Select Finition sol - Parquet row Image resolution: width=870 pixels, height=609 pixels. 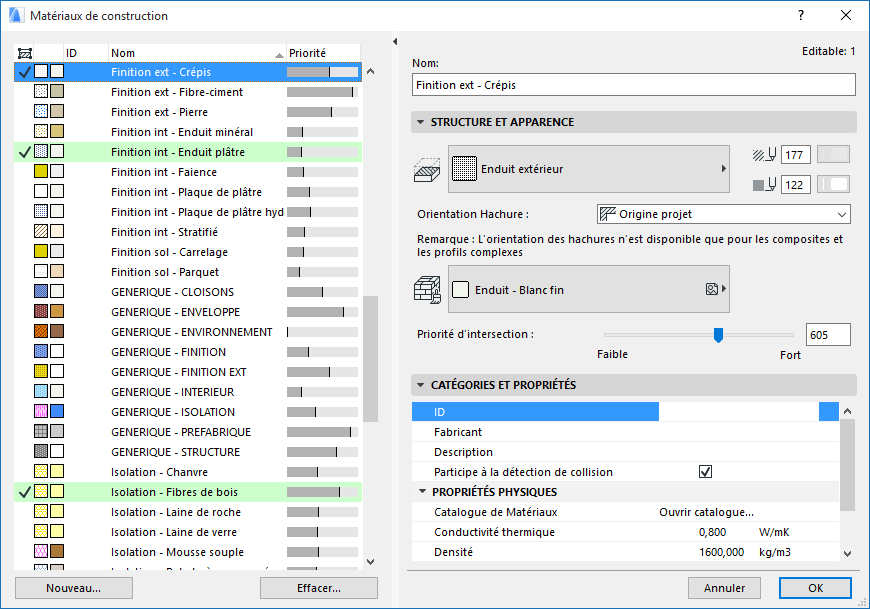click(x=188, y=272)
